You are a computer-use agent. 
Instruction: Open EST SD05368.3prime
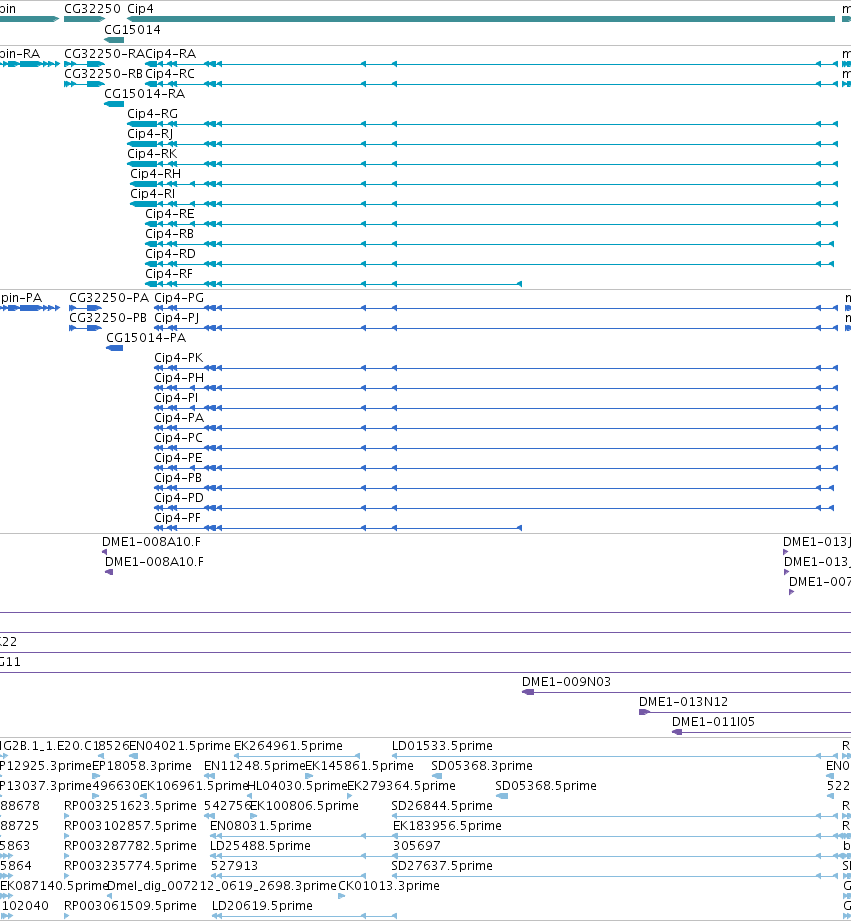[482, 766]
